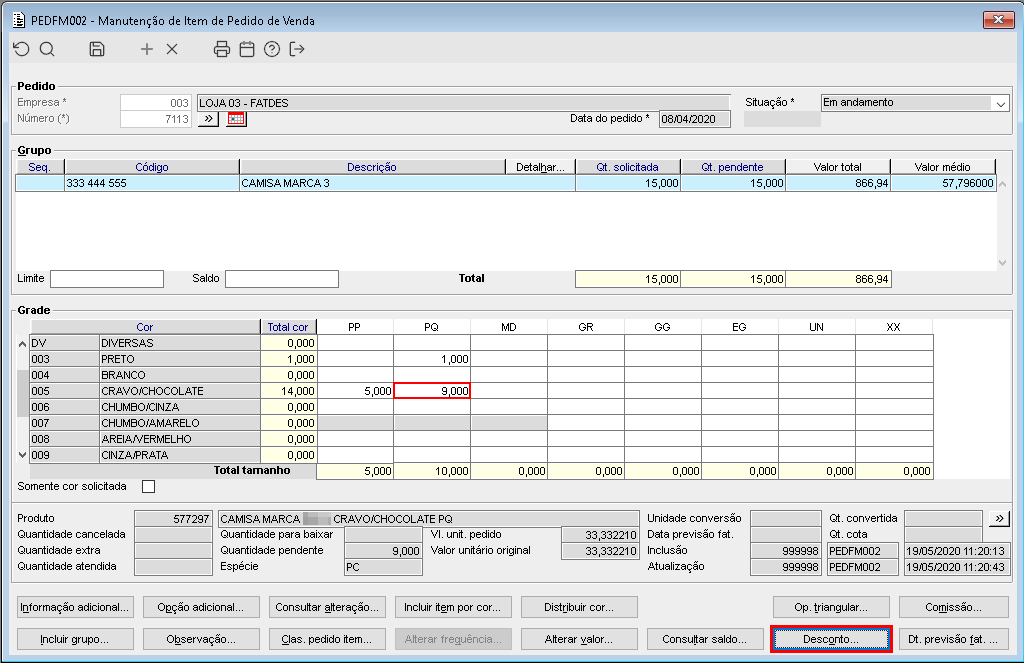
Task: Click the Empresa input field
Action: click(x=155, y=103)
